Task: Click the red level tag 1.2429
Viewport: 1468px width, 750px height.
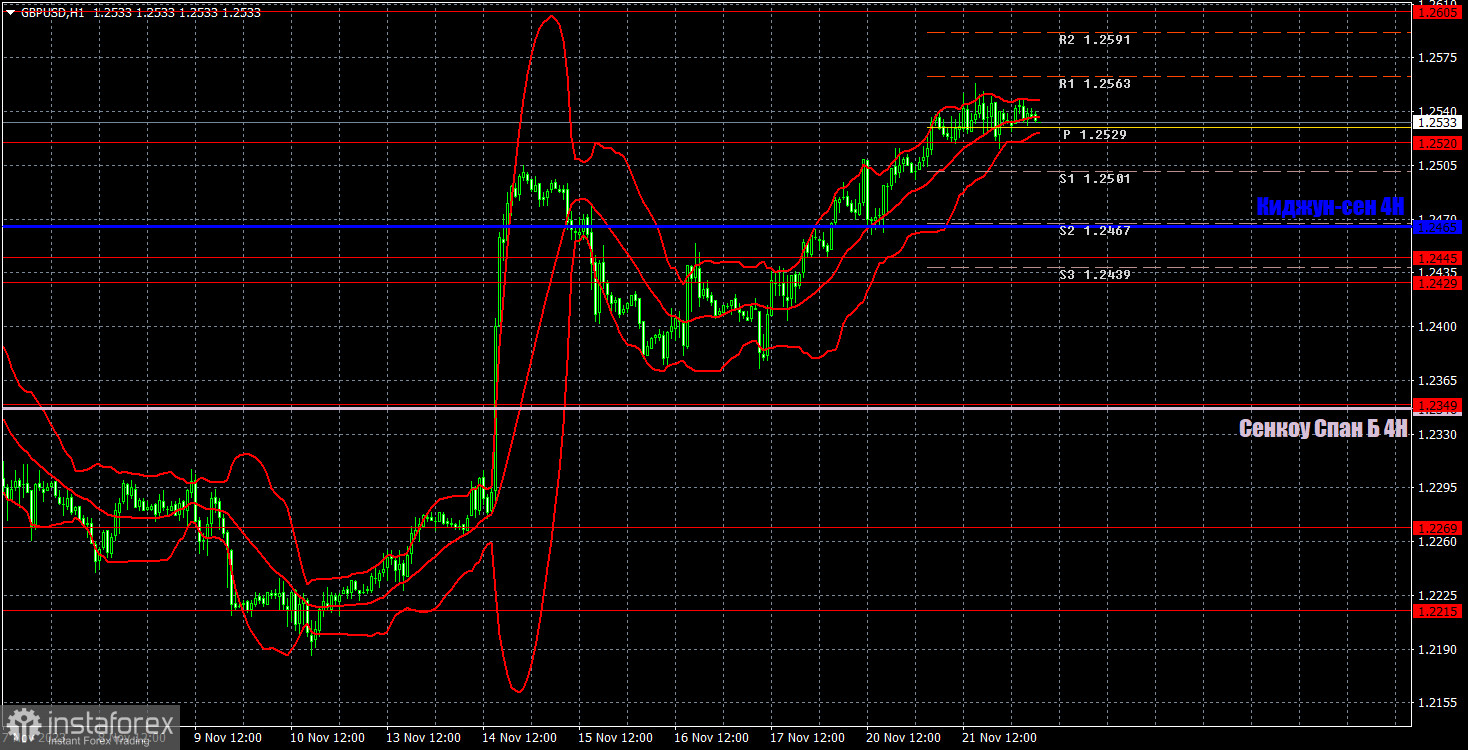Action: 1438,284
